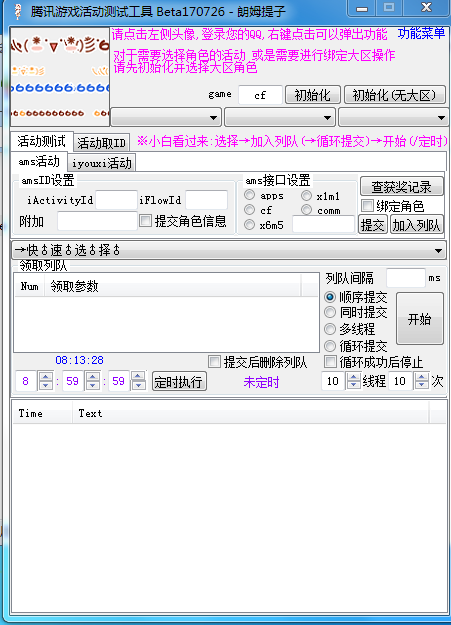Click the current time 08:13:28 label

pos(79,360)
